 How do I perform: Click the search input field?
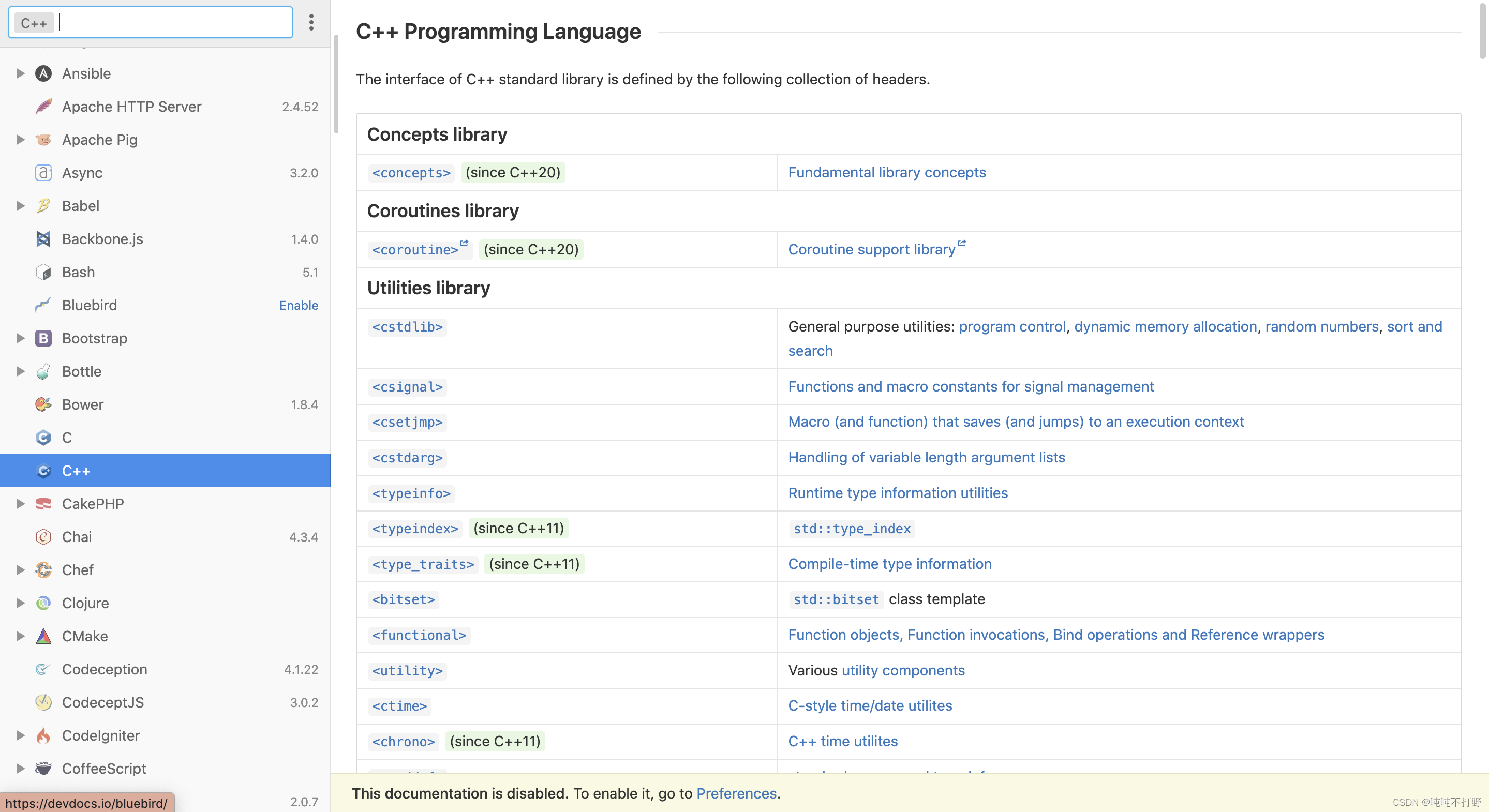point(173,23)
